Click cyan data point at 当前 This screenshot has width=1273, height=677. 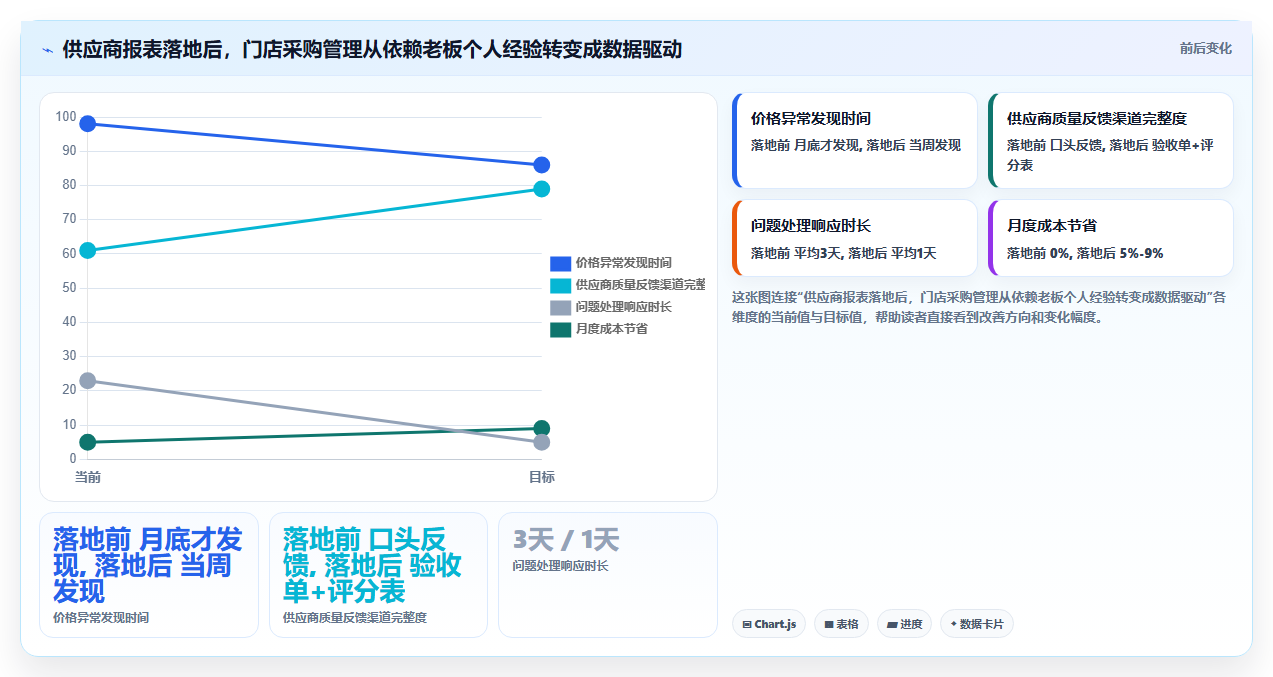pos(88,250)
